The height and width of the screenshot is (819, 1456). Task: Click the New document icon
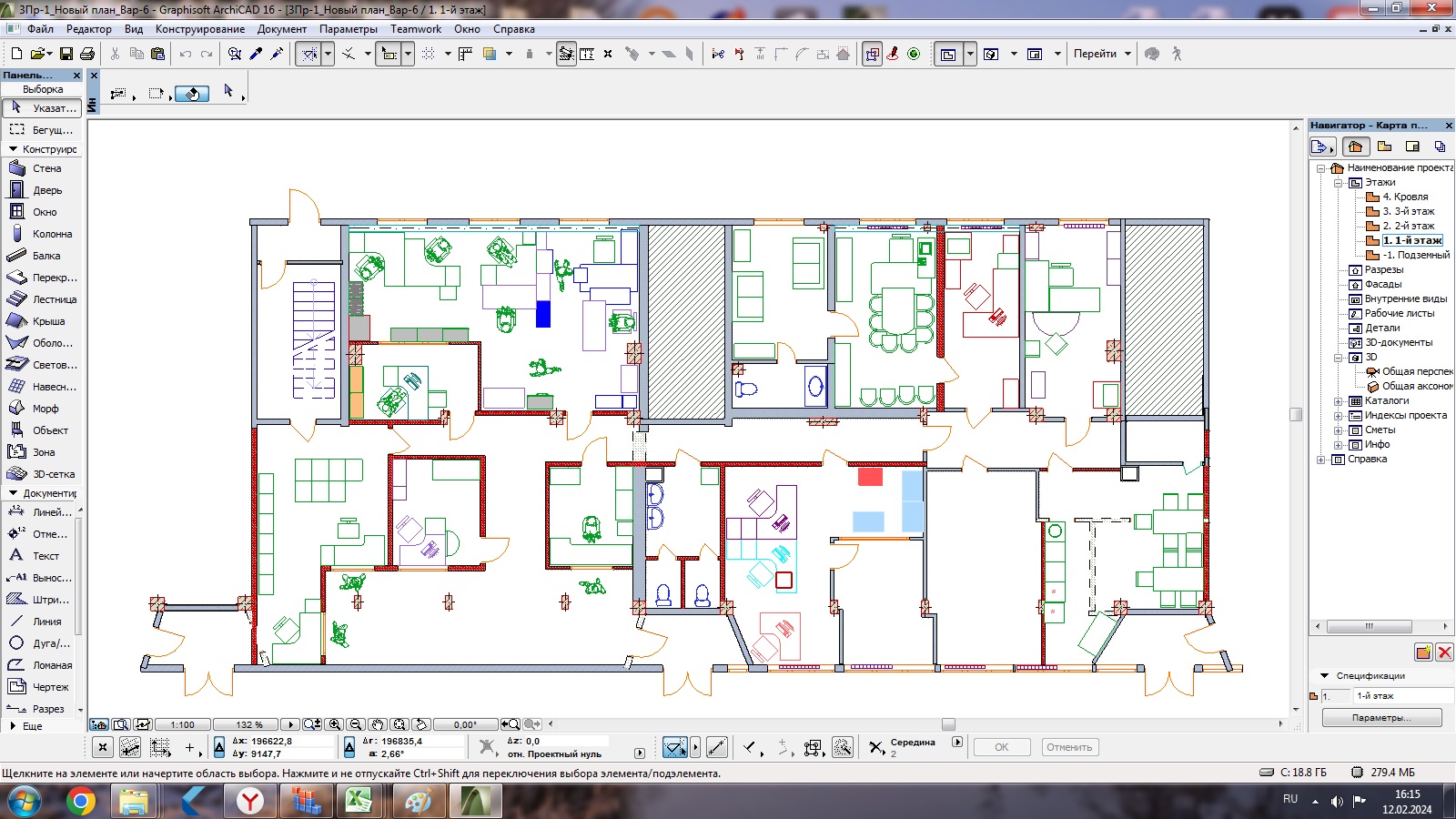click(16, 54)
